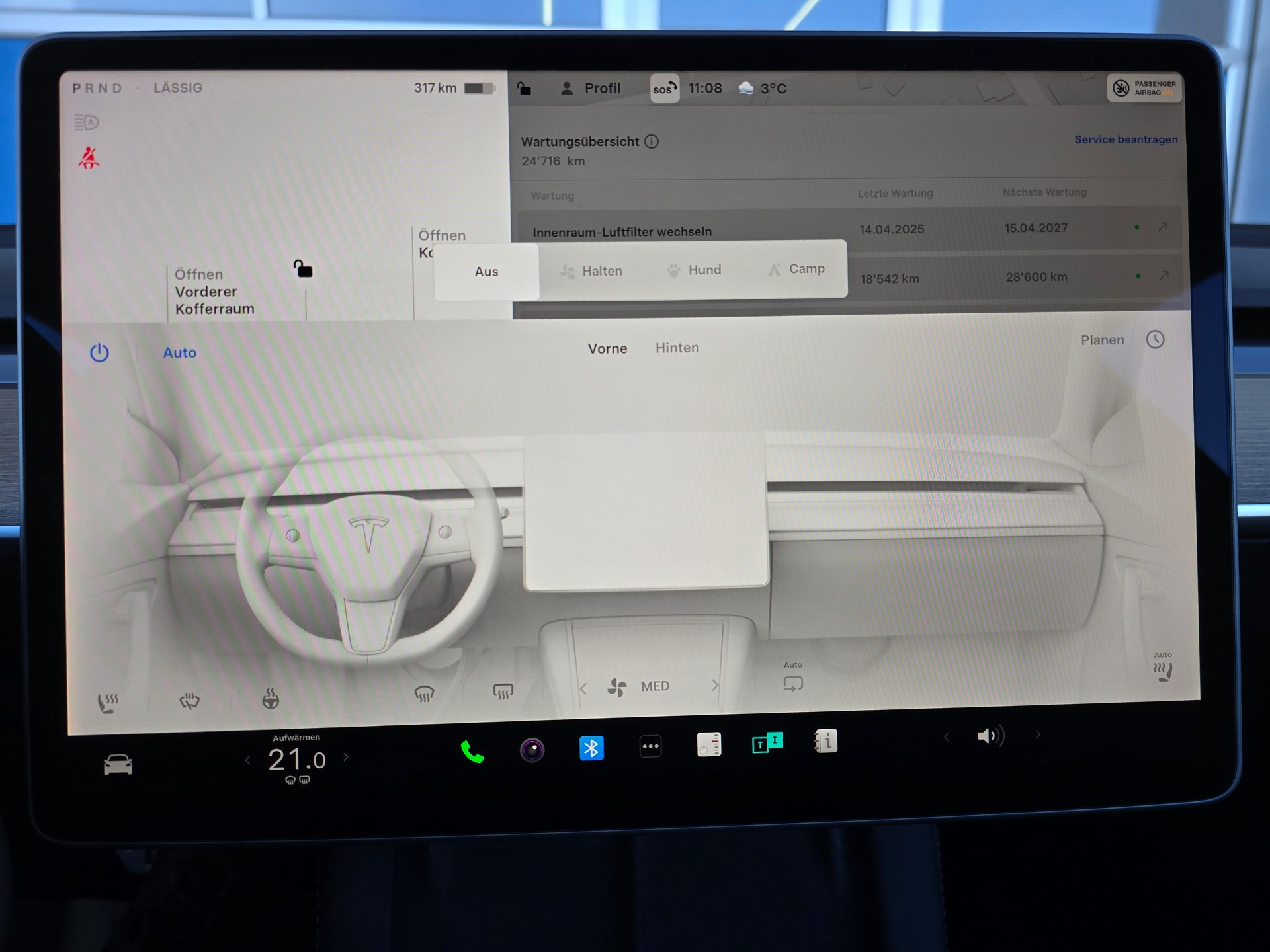Increase fan speed with right chevron
Screen dimensions: 1270x952
click(x=715, y=685)
